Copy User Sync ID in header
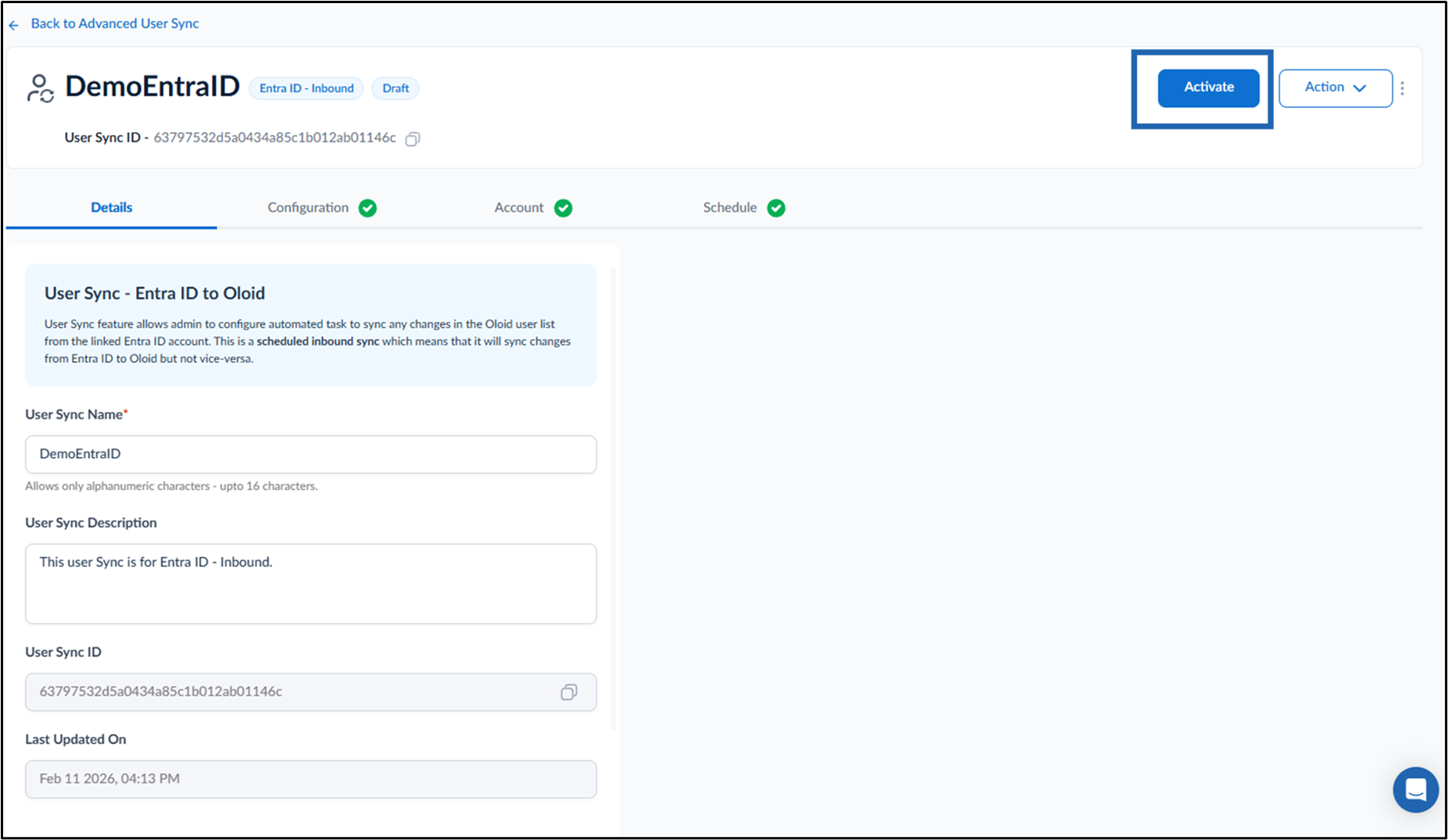The height and width of the screenshot is (840, 1448). [413, 139]
